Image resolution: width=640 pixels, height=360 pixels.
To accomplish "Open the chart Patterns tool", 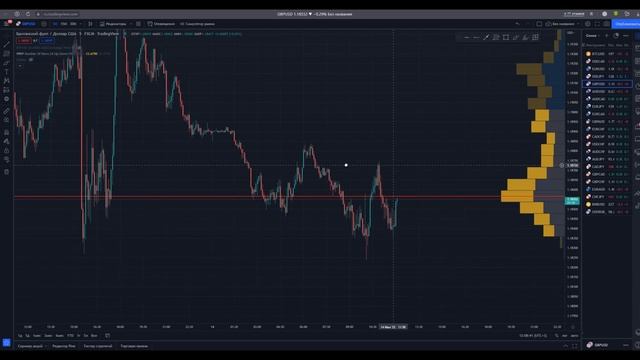I will click(x=6, y=81).
